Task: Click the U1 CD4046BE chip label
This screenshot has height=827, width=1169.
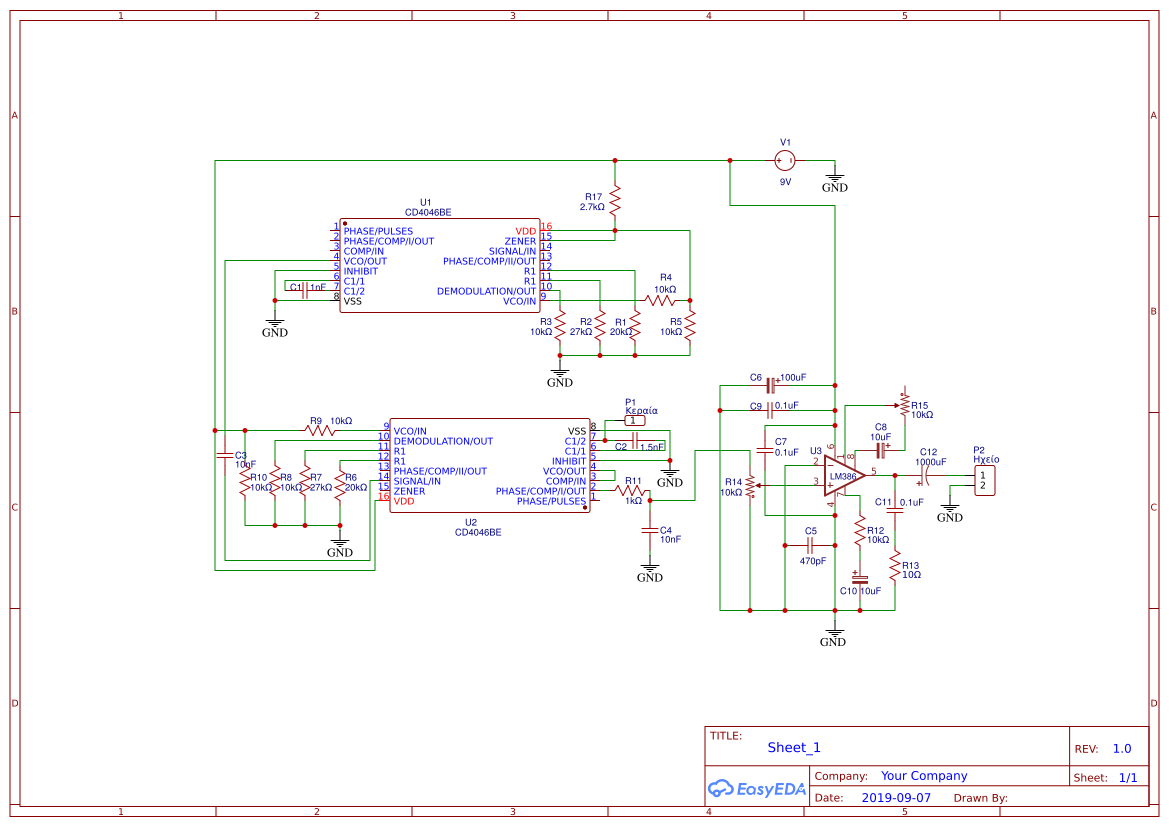Action: pyautogui.click(x=427, y=207)
